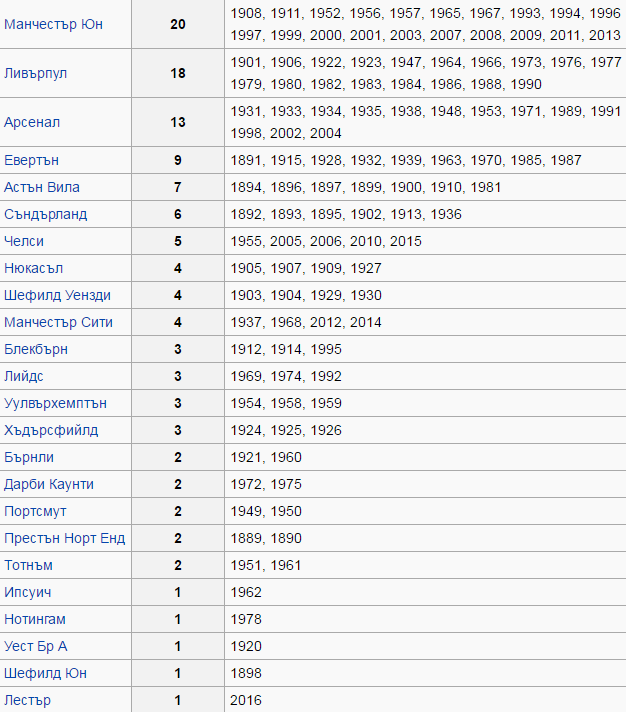Follow the Уулвърхемптън link
626x712 pixels.
click(55, 403)
